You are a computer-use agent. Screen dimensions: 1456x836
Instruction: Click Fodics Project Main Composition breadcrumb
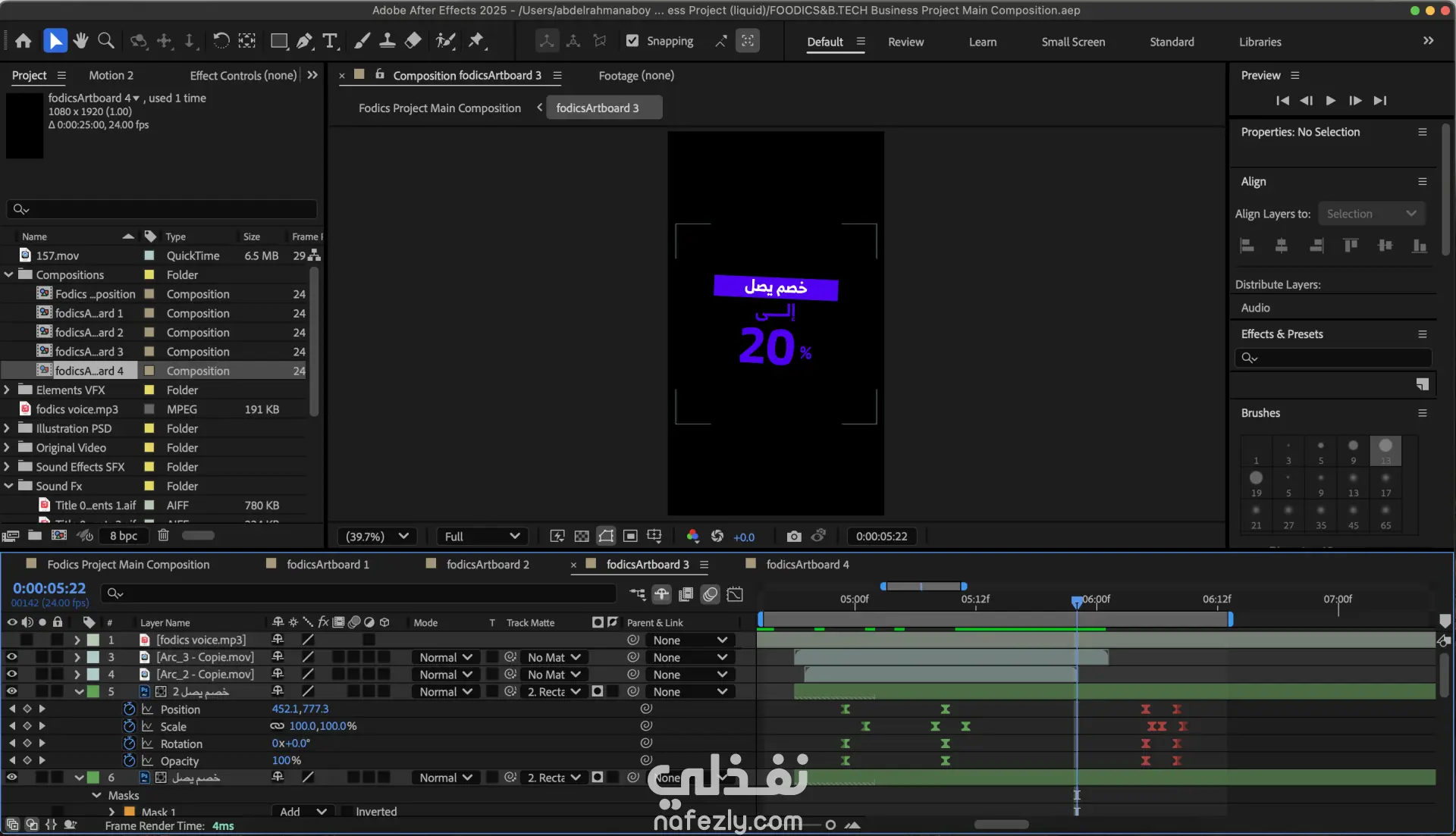coord(440,108)
